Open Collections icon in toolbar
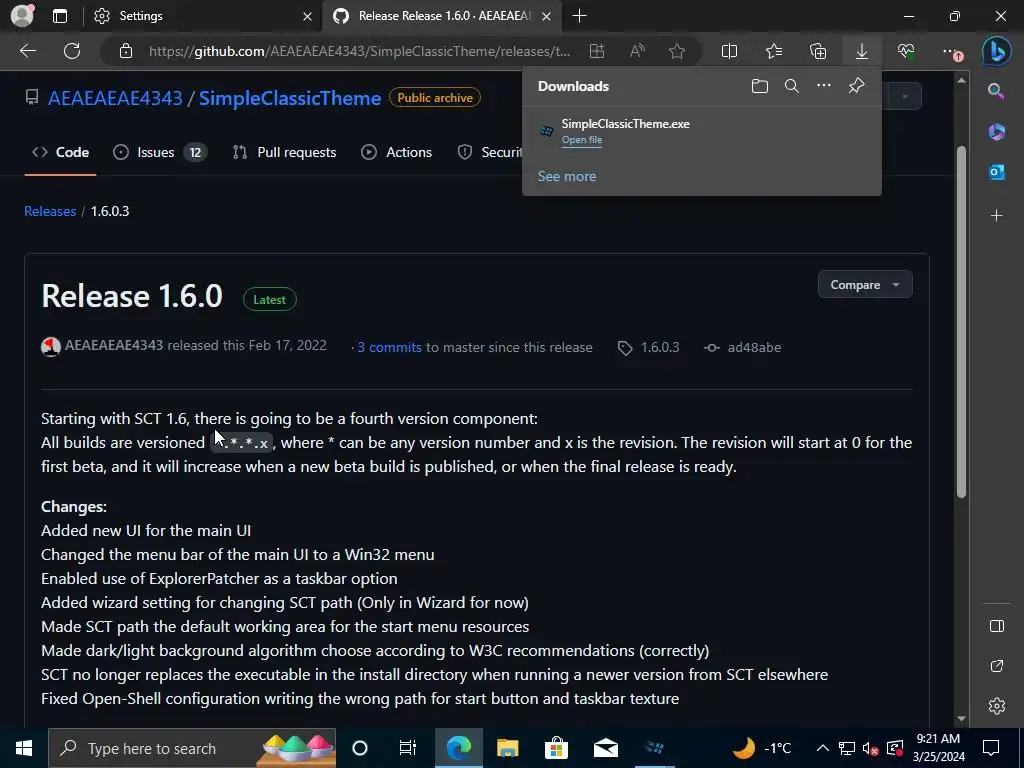This screenshot has width=1024, height=768. pos(818,51)
